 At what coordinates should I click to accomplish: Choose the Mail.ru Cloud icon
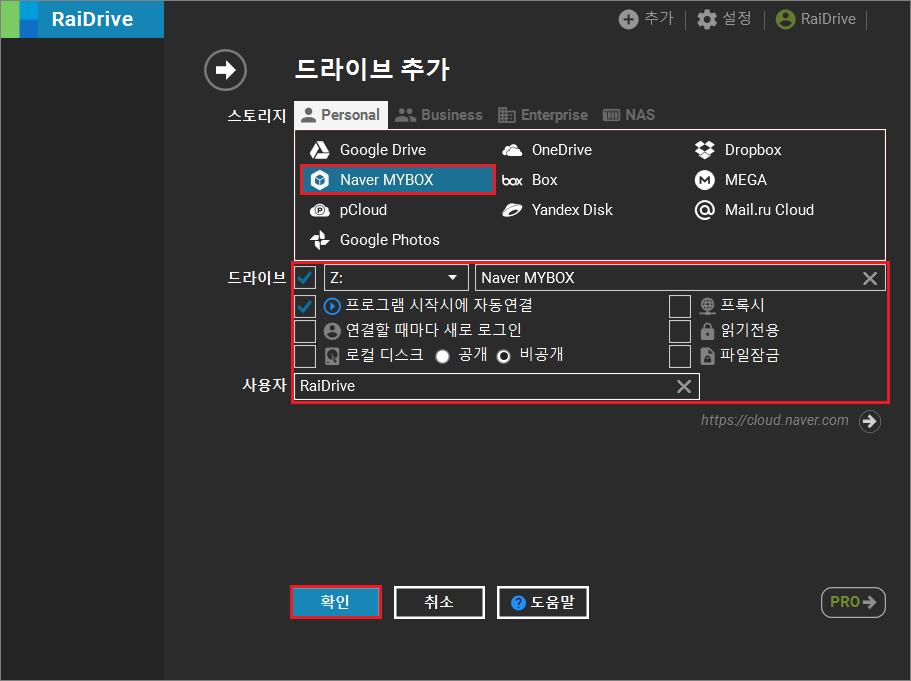click(x=705, y=210)
